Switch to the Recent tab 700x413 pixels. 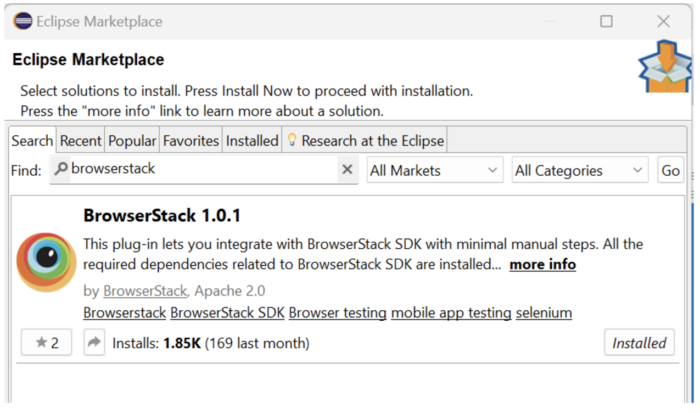tap(80, 141)
